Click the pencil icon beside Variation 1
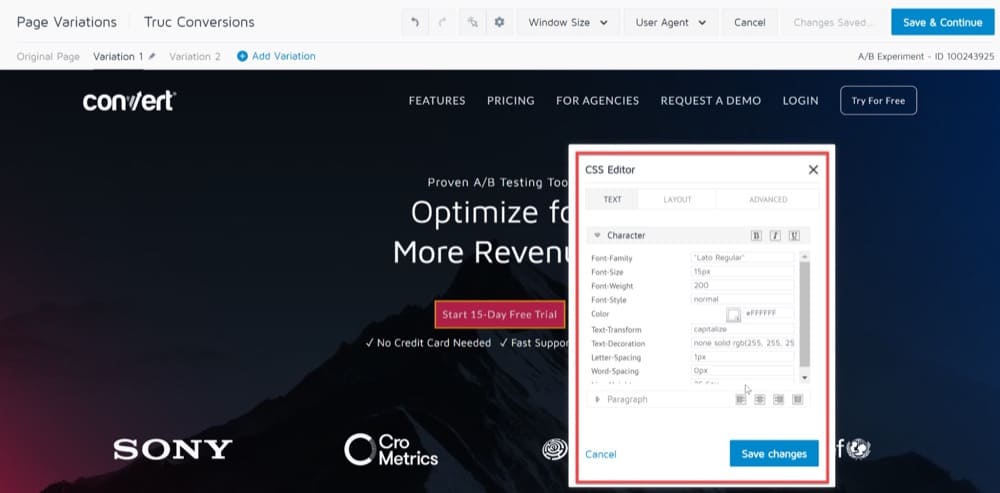This screenshot has width=1000, height=493. (152, 56)
